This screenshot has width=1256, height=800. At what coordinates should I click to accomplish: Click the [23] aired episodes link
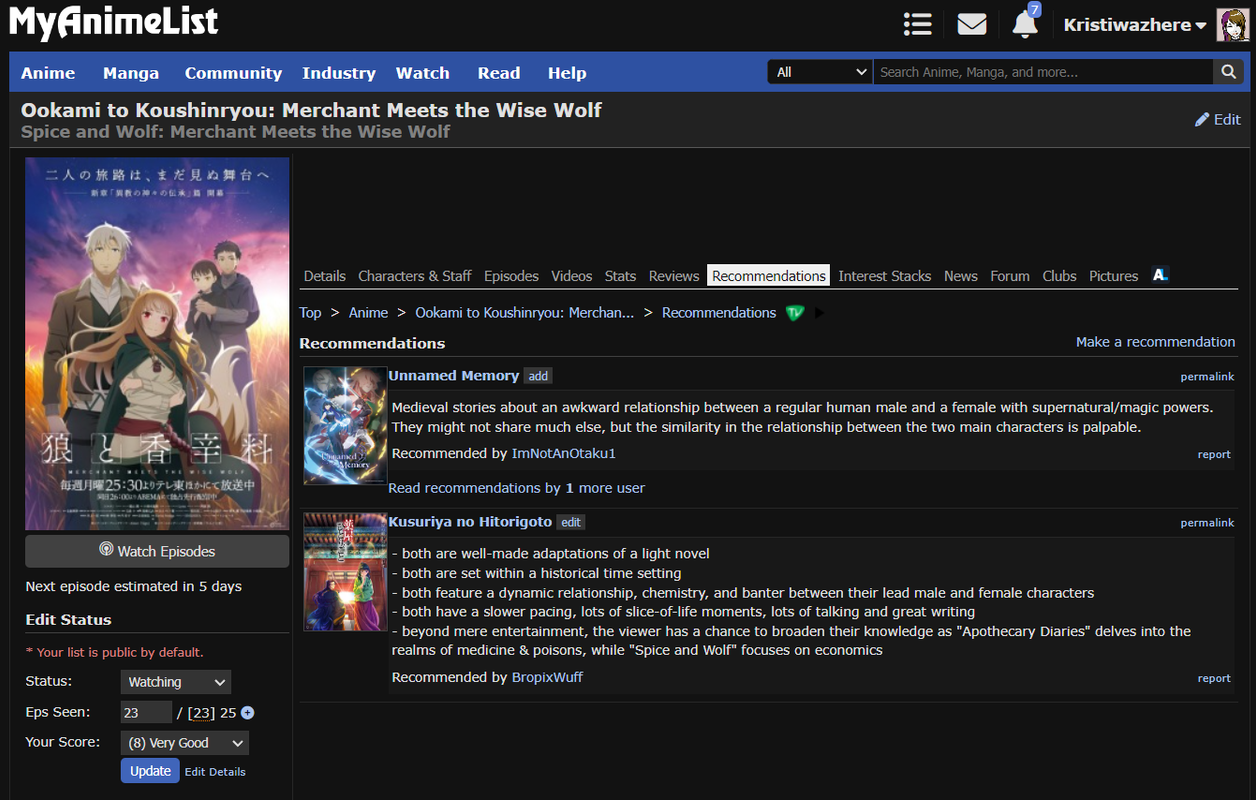pyautogui.click(x=201, y=713)
